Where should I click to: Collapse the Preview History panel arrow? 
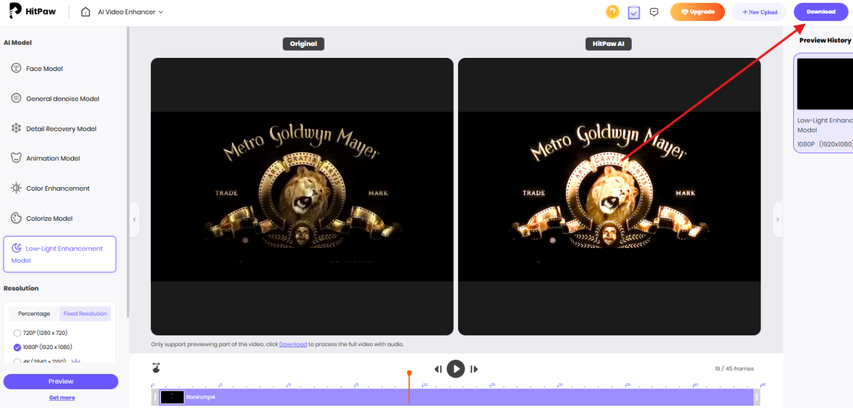(777, 219)
